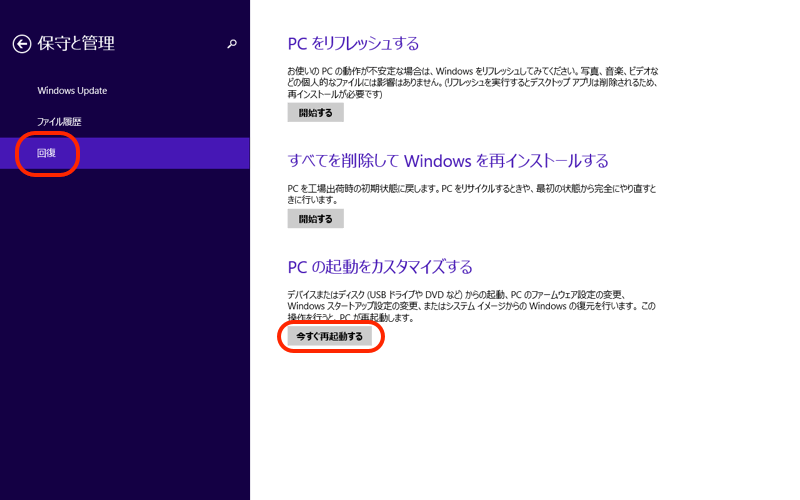Click the back arrow beside 保守と管理

pos(22,44)
